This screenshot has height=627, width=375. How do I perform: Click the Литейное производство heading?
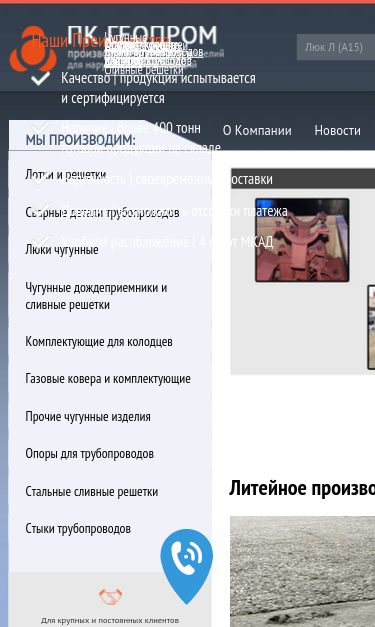pos(302,488)
